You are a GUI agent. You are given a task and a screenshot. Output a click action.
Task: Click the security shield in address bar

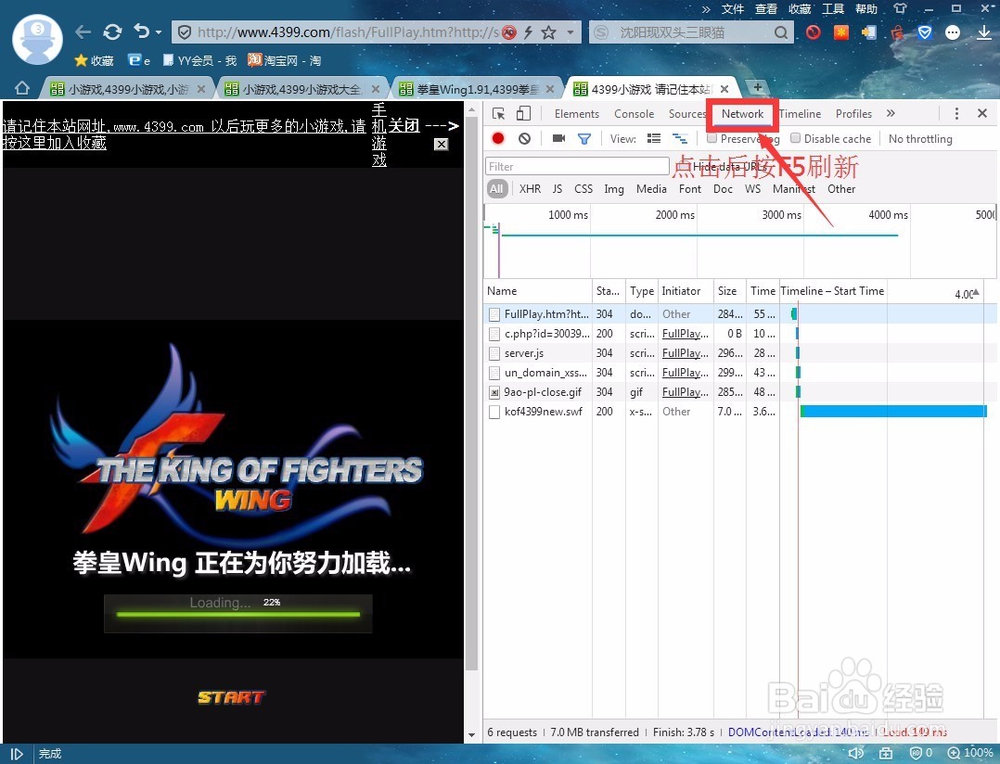pos(184,33)
